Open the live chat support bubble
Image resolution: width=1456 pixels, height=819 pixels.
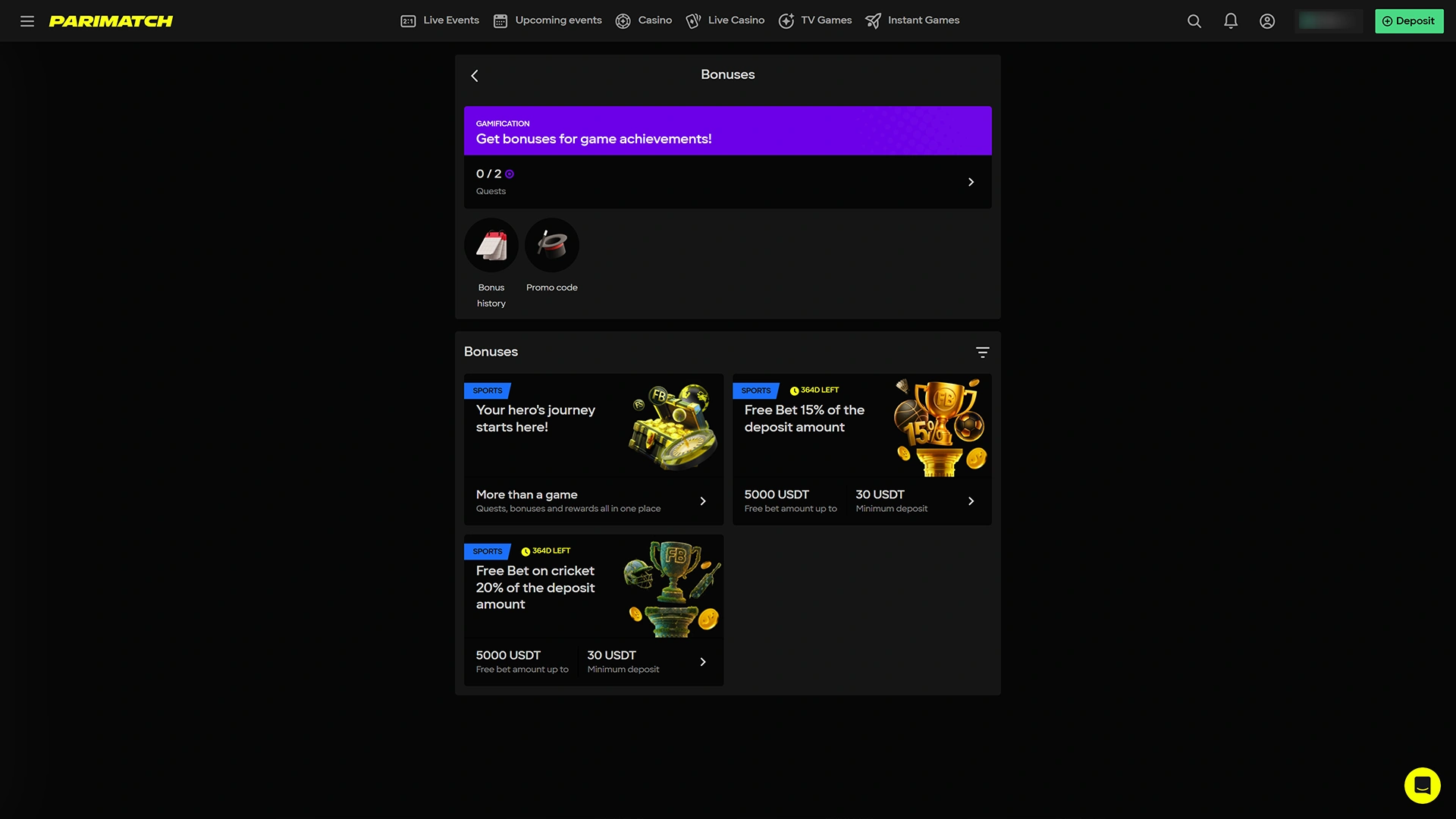1422,786
